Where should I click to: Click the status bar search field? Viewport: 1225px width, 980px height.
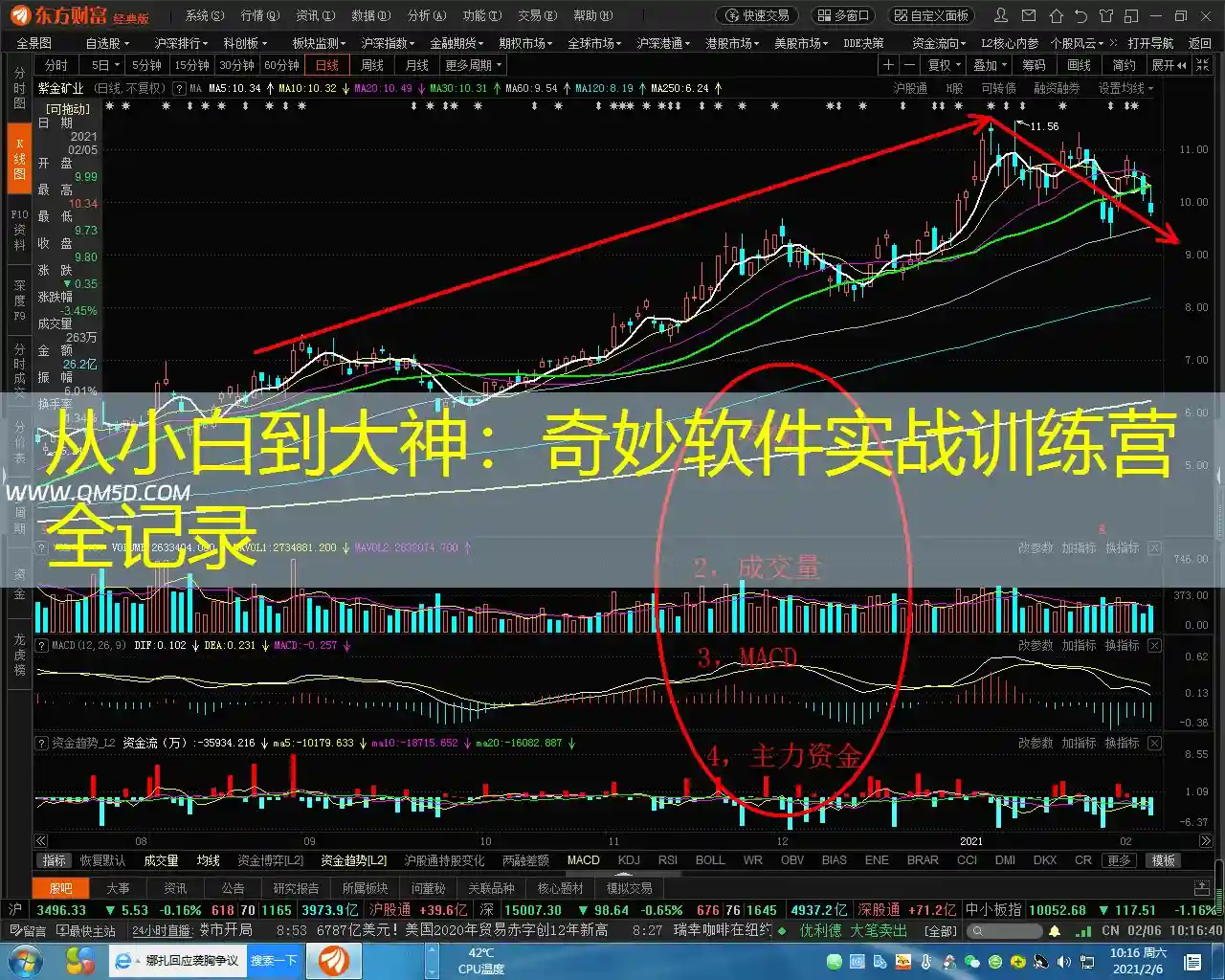point(1003,930)
